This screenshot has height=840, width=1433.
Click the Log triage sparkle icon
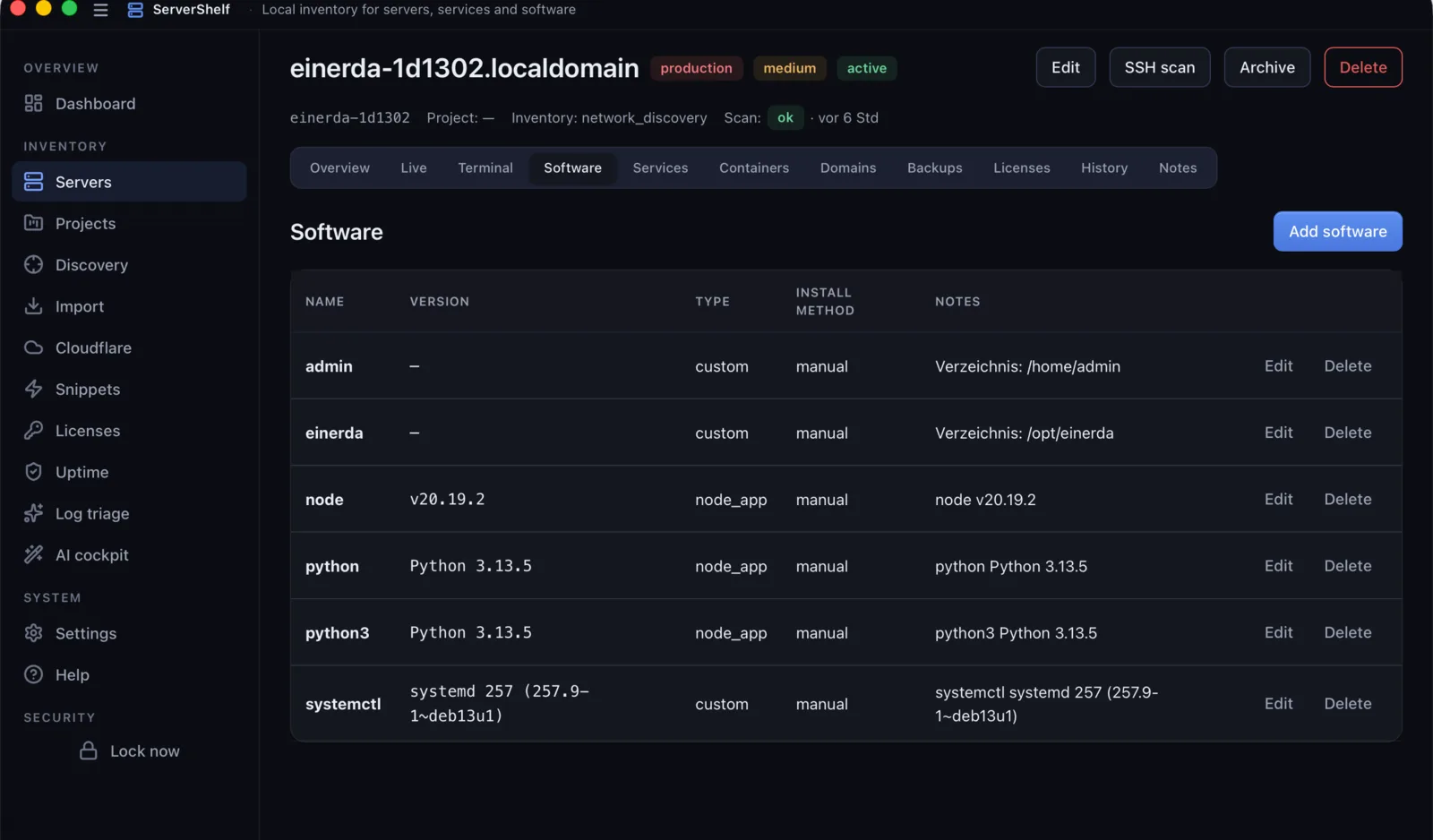click(x=33, y=513)
